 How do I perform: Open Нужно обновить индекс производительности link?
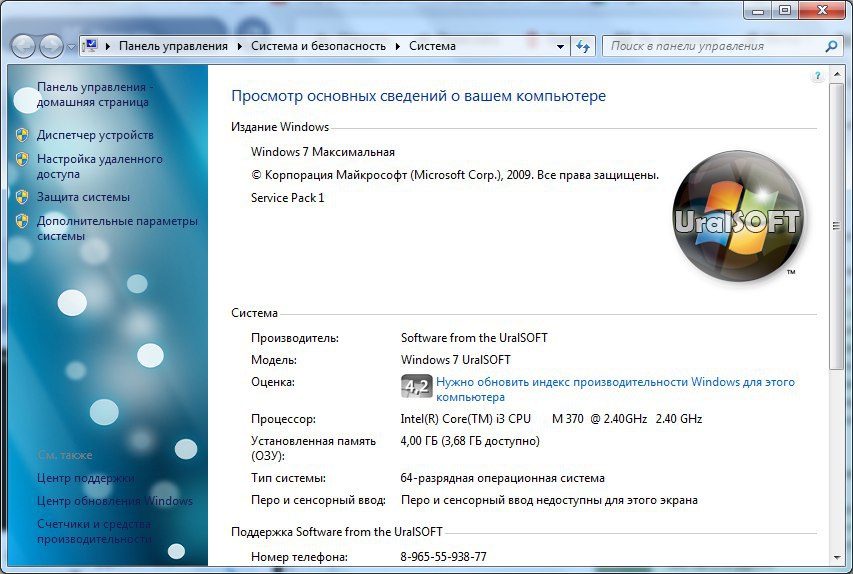(615, 390)
